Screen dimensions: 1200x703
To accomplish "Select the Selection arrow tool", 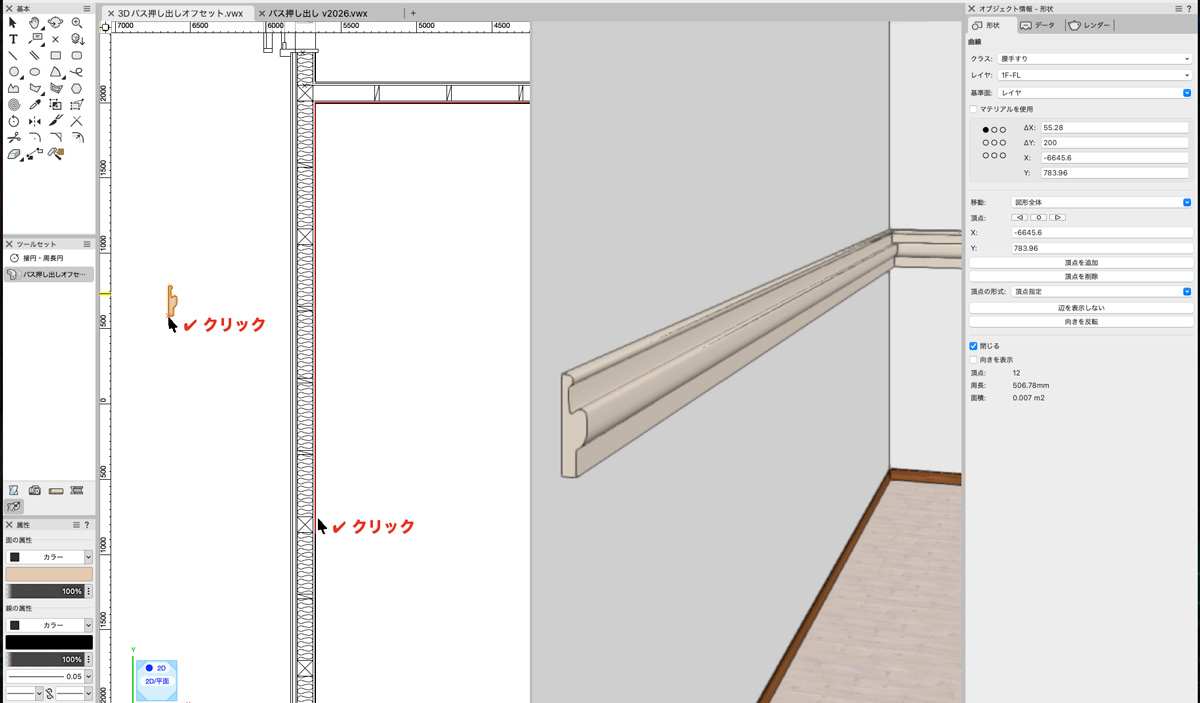I will coord(13,23).
